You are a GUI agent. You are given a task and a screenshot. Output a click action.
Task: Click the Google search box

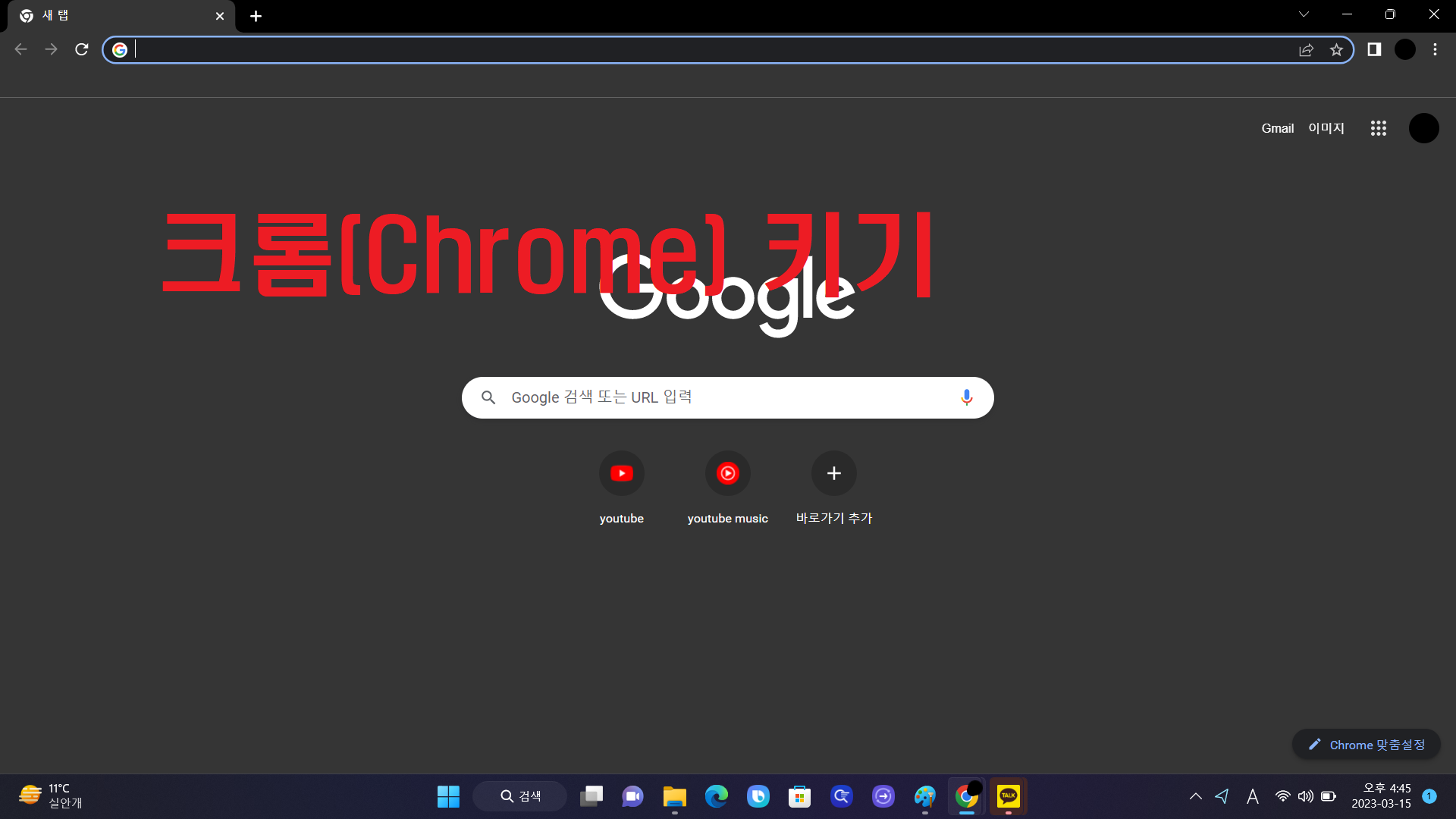pos(728,397)
